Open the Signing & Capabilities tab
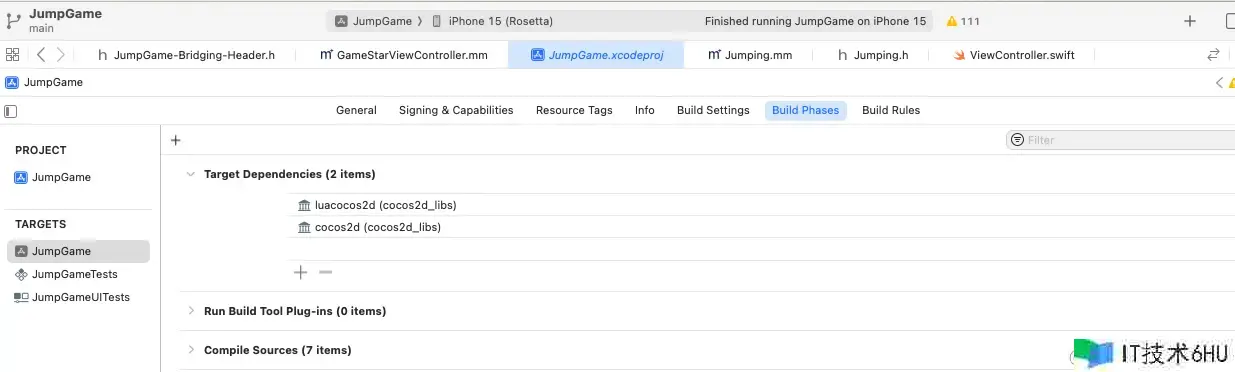 coord(456,110)
